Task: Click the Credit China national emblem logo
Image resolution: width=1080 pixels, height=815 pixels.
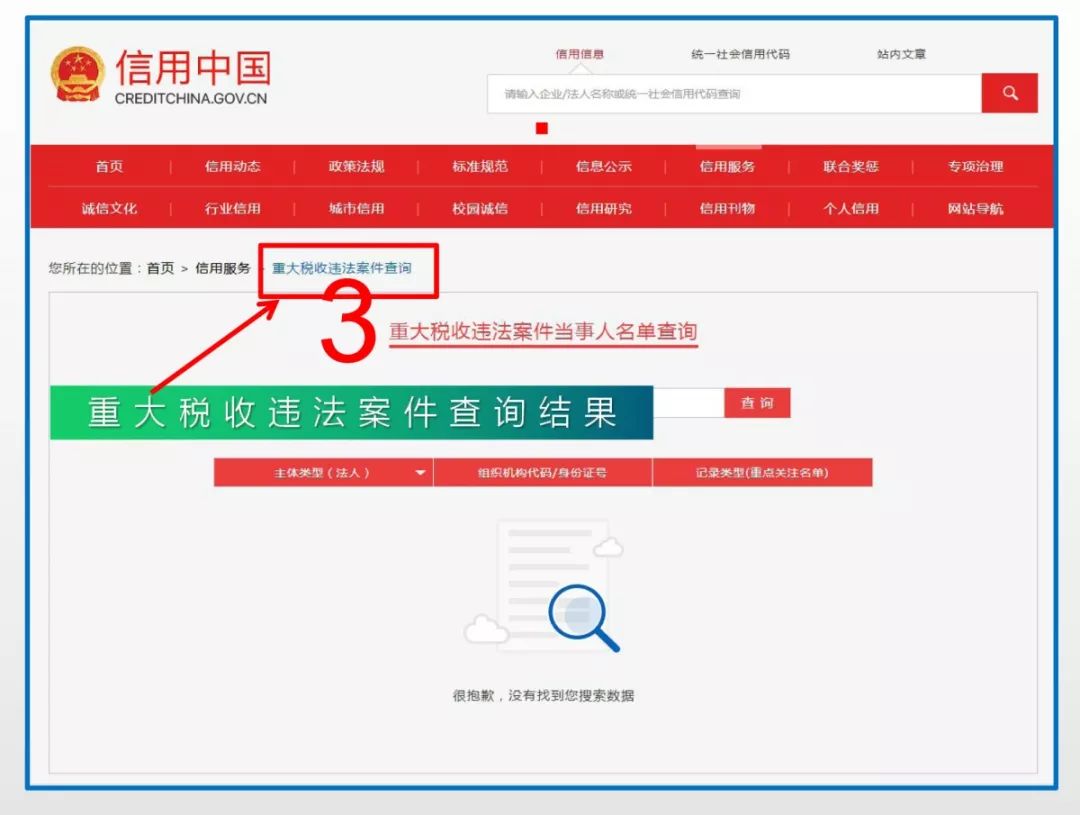Action: click(78, 71)
